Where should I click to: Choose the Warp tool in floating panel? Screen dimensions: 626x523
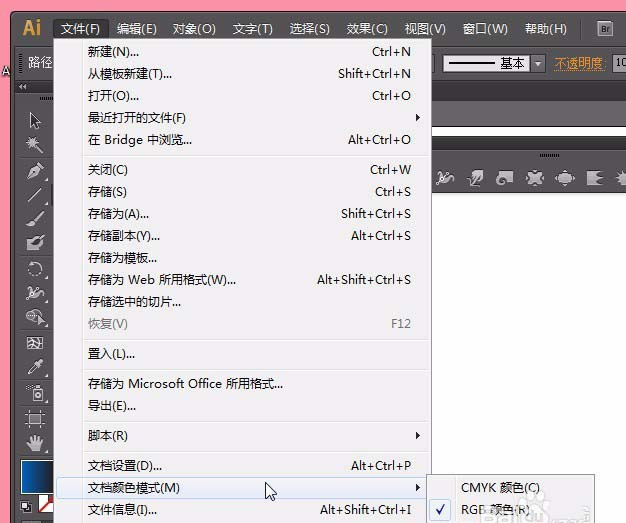tap(445, 178)
